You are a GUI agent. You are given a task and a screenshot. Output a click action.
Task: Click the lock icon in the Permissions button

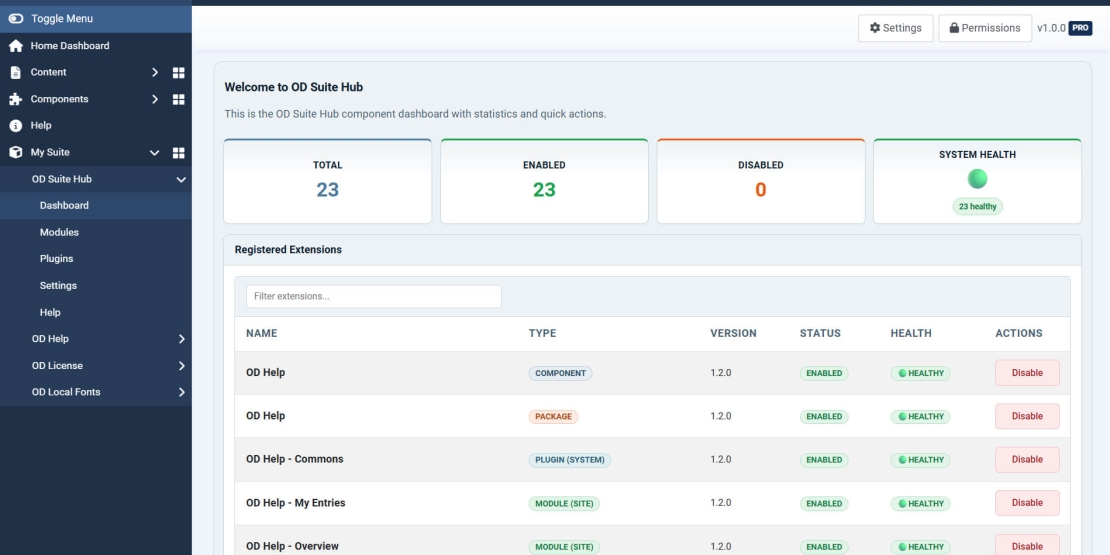pyautogui.click(x=954, y=28)
